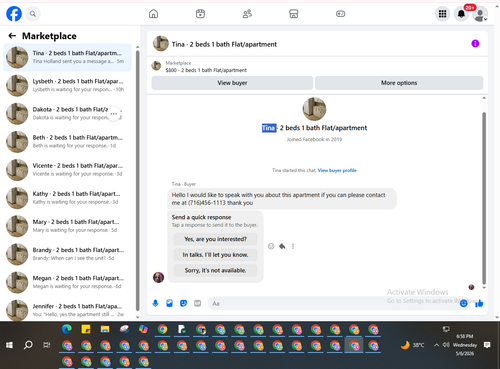Image resolution: width=500 pixels, height=369 pixels.
Task: Click conversation list scrollbar
Action: (137, 180)
